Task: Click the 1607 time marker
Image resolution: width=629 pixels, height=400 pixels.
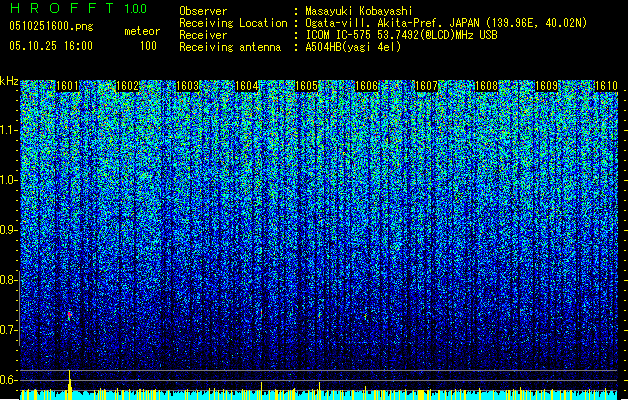Action: [426, 86]
